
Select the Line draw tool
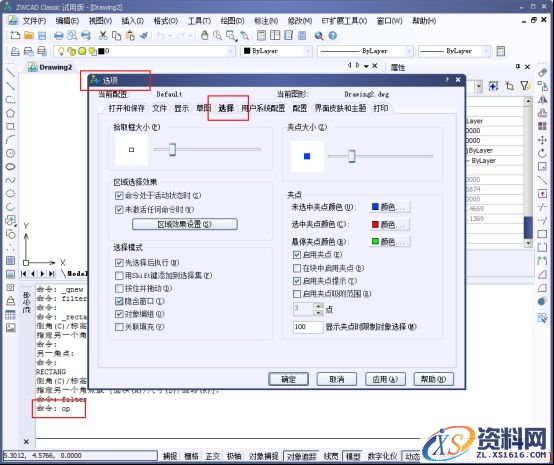(x=10, y=72)
